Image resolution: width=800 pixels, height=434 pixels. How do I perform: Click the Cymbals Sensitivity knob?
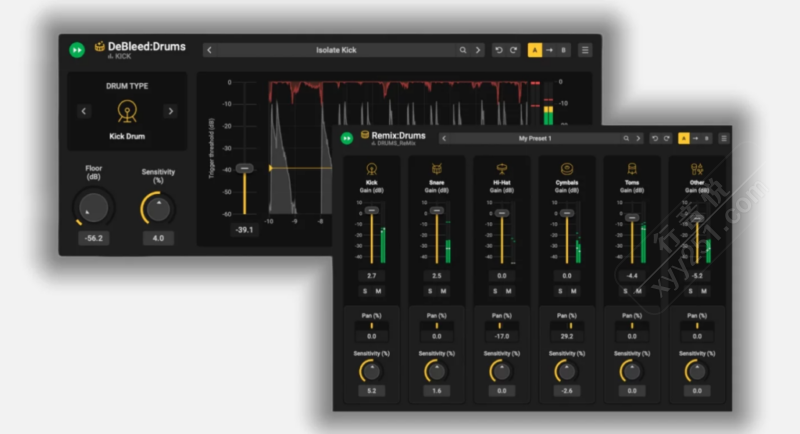point(567,371)
